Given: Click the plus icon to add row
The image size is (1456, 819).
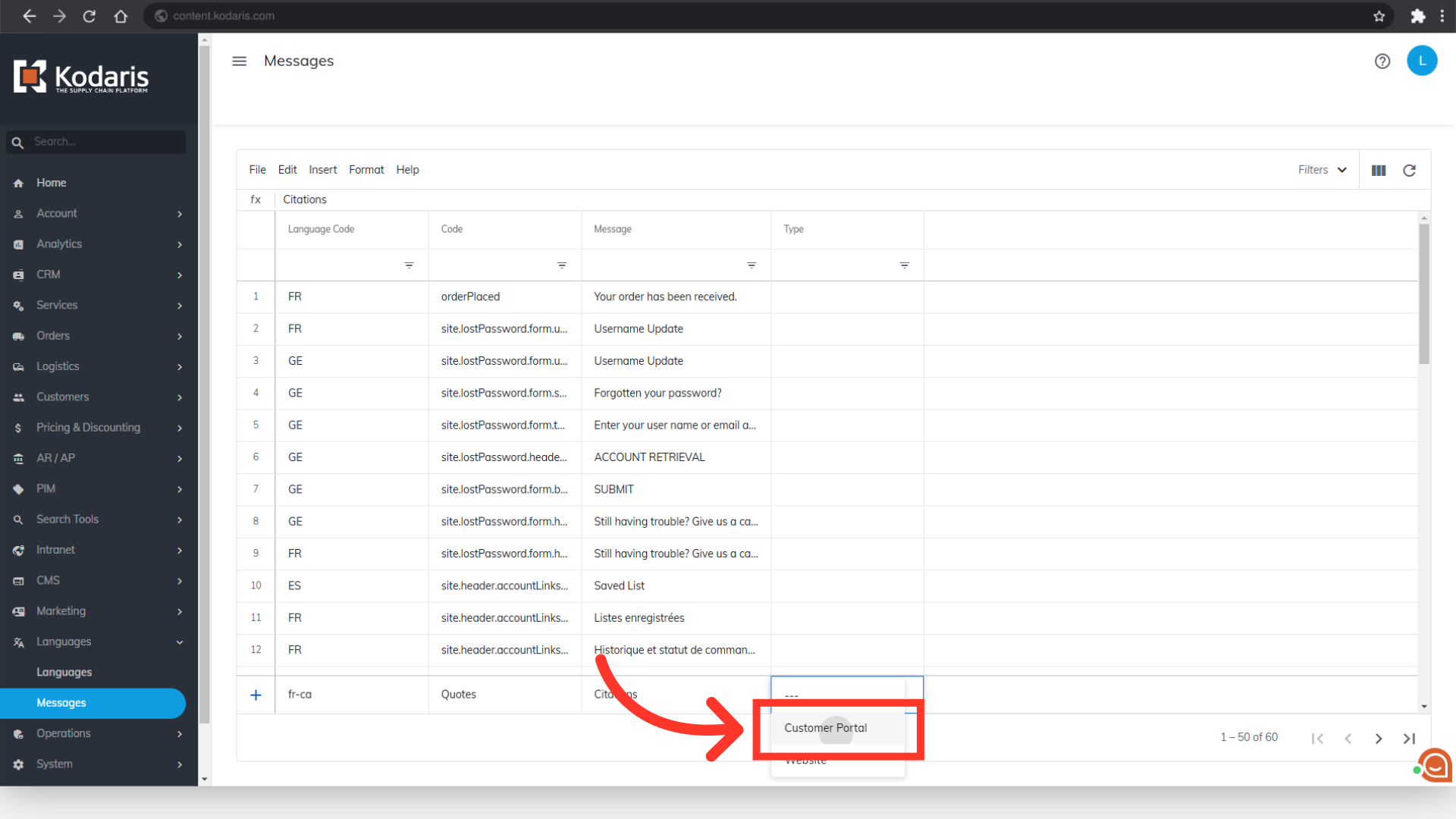Looking at the screenshot, I should pos(256,695).
